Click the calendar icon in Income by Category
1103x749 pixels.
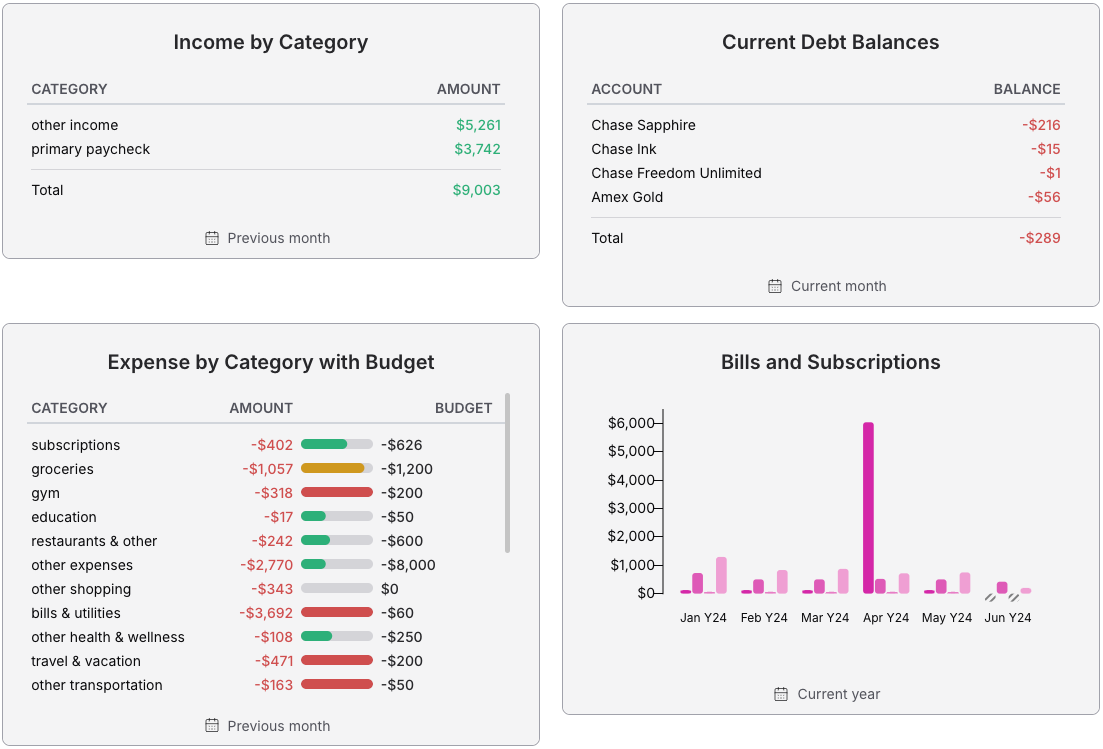click(212, 238)
